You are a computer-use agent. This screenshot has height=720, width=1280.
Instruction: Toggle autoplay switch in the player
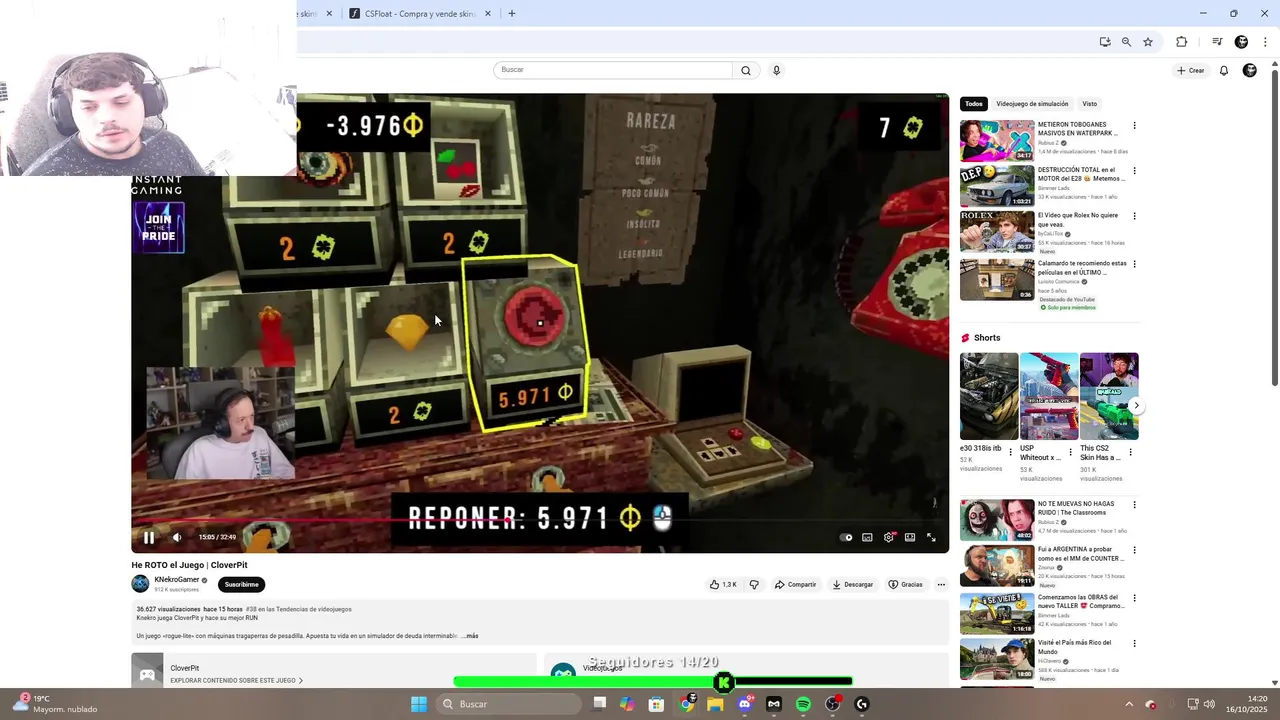click(846, 537)
